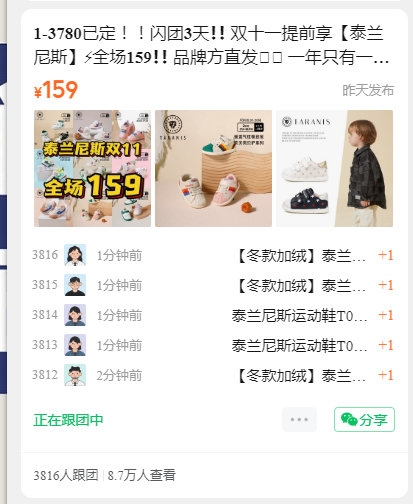Click the avatar of follower 3813
Image resolution: width=413 pixels, height=504 pixels.
[75, 345]
